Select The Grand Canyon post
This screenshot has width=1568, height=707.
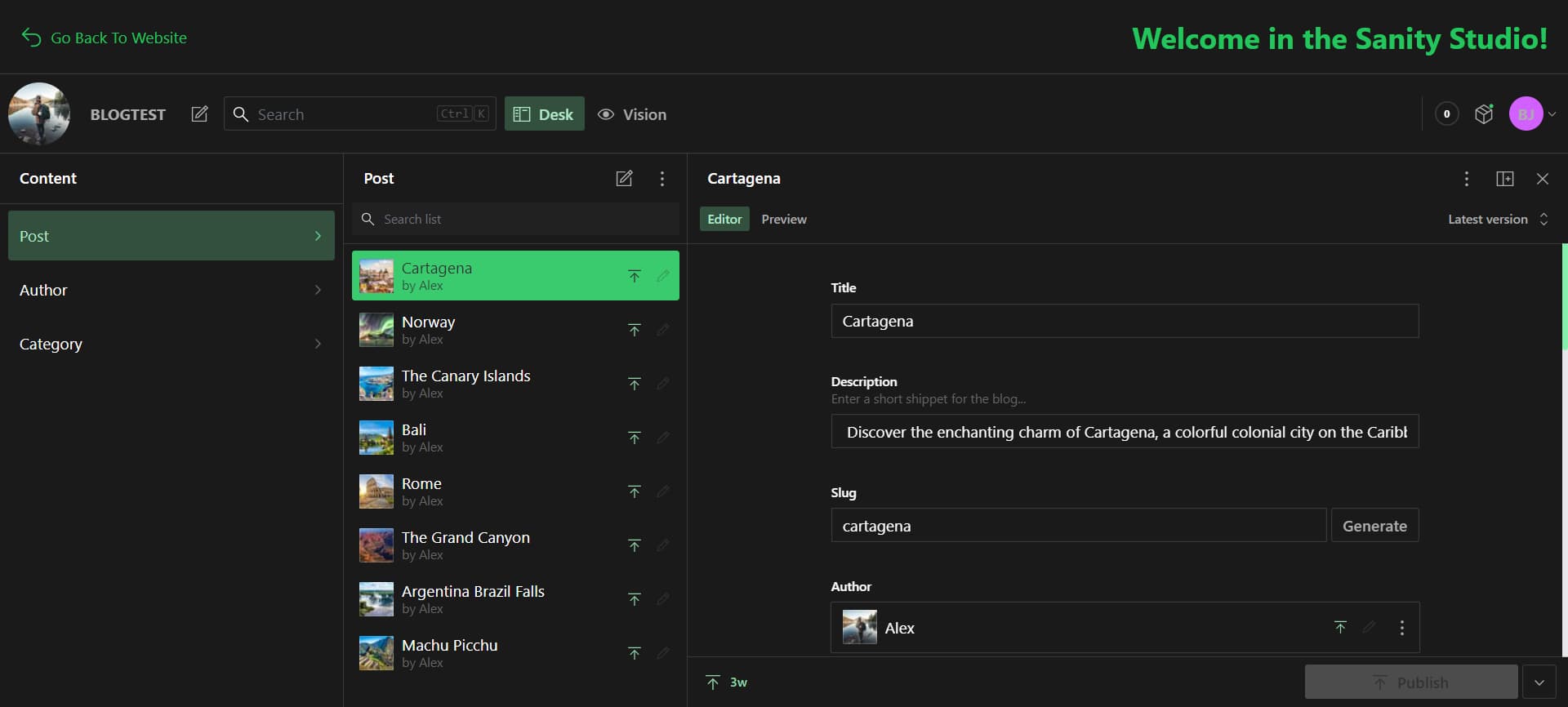pos(515,545)
